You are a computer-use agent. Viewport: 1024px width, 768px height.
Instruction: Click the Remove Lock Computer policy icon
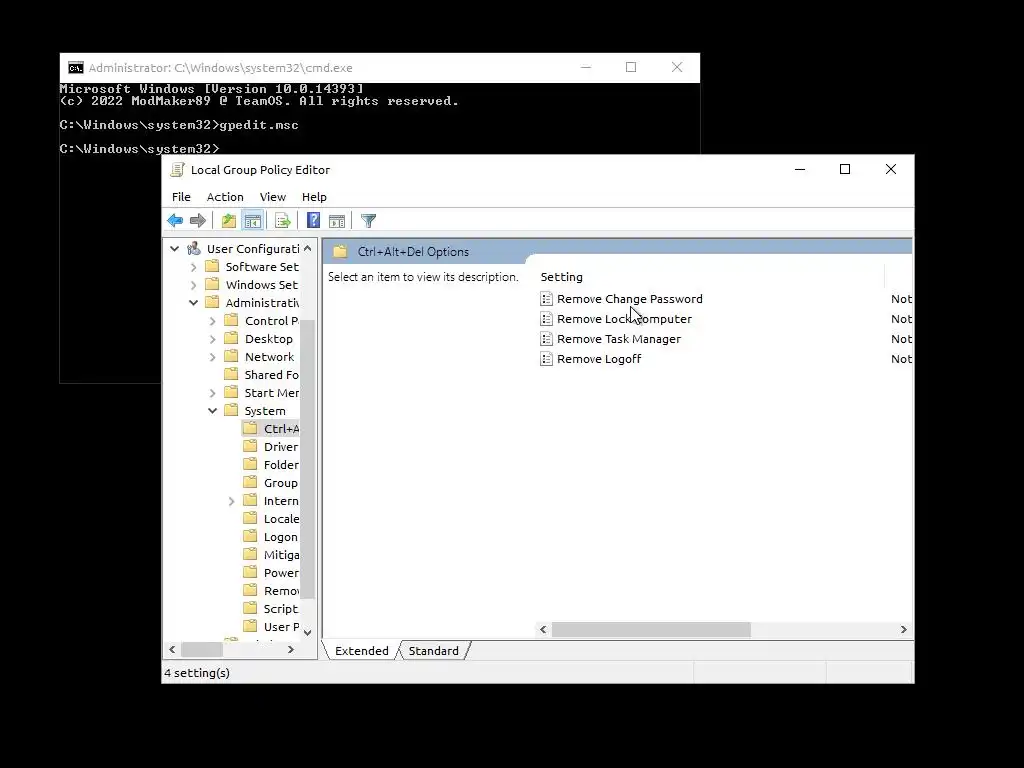click(547, 319)
